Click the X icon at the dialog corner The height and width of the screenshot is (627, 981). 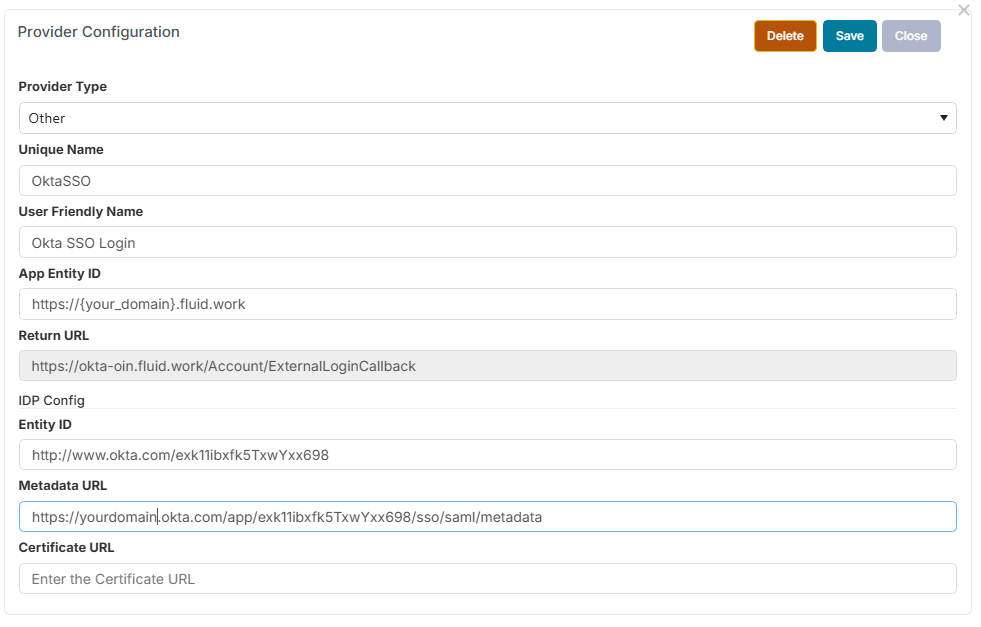click(x=963, y=10)
